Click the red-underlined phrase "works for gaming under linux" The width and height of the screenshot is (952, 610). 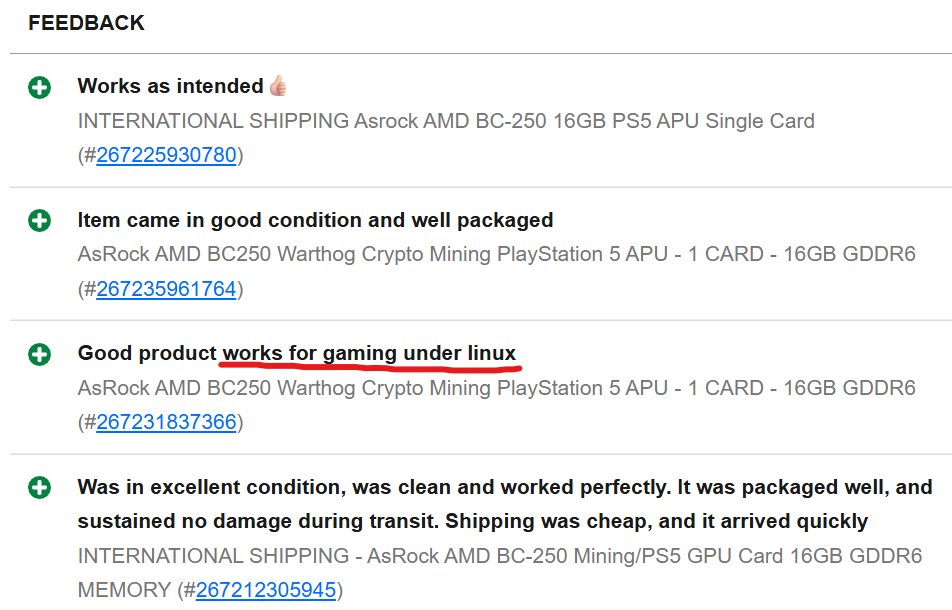coord(369,353)
